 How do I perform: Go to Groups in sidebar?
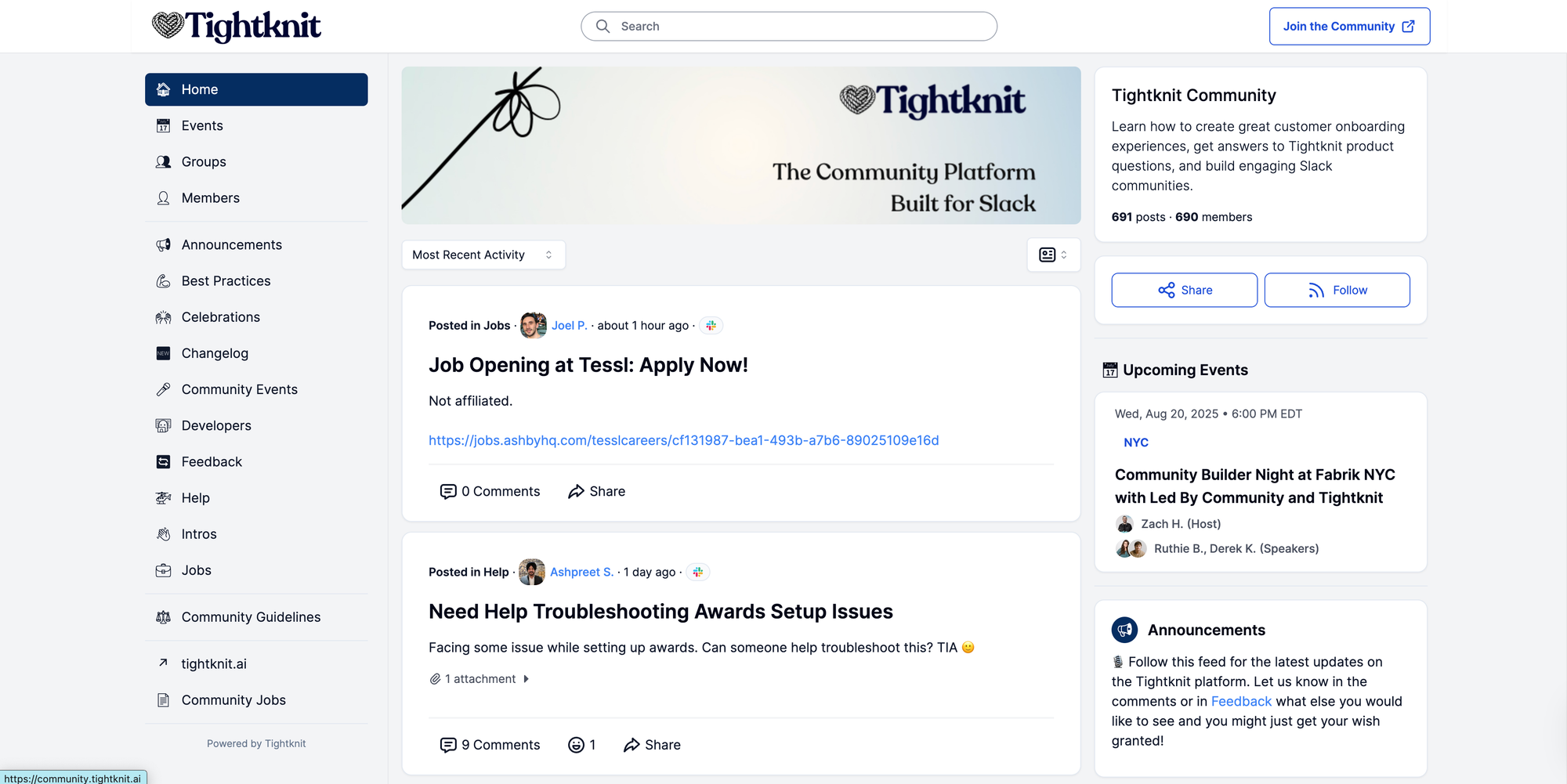coord(256,162)
